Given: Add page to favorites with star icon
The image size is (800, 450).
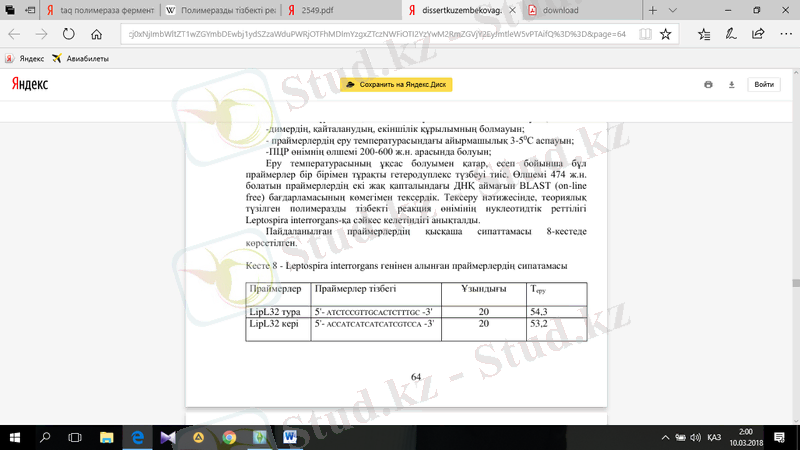Looking at the screenshot, I should pyautogui.click(x=665, y=34).
